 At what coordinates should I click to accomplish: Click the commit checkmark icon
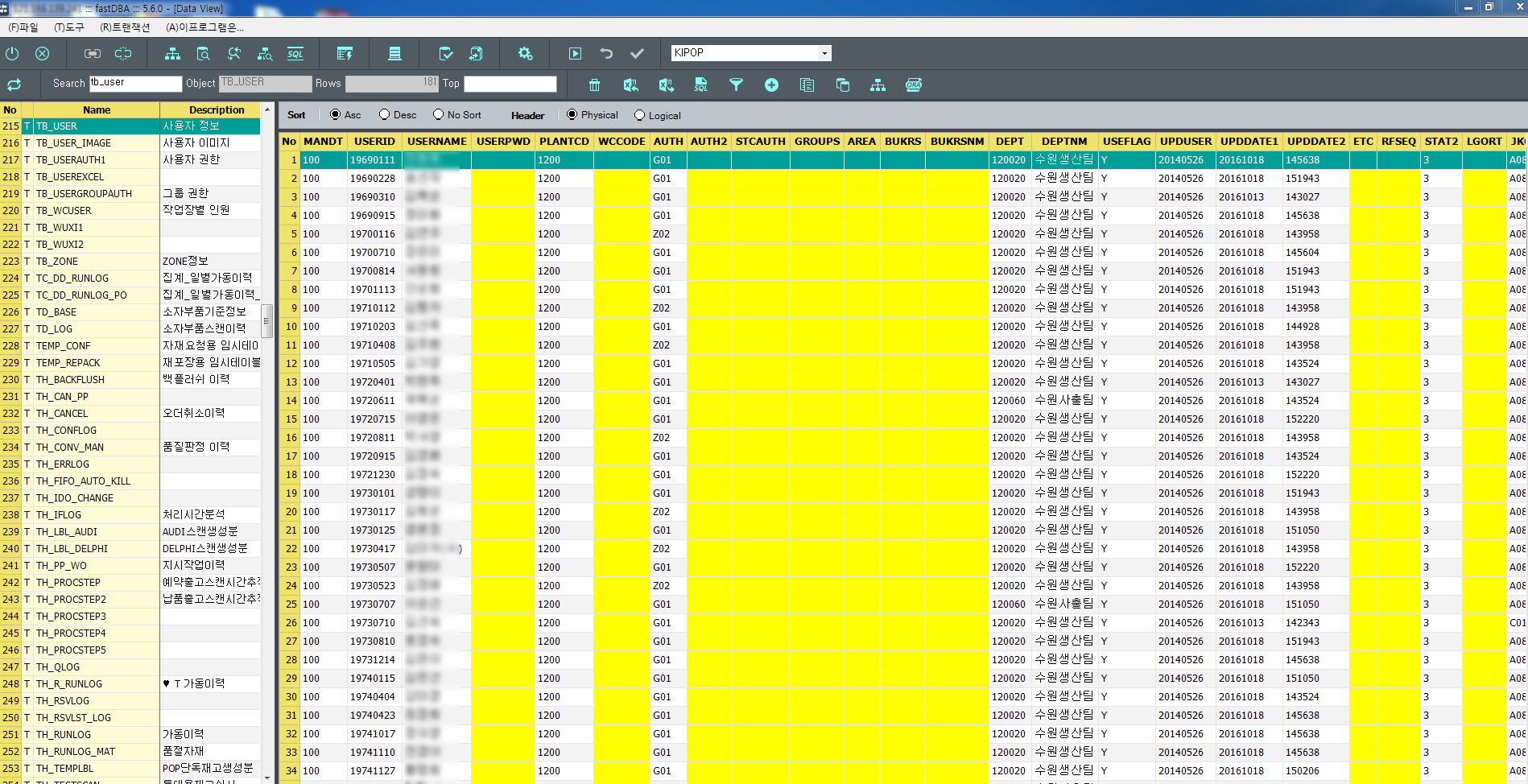pos(637,53)
